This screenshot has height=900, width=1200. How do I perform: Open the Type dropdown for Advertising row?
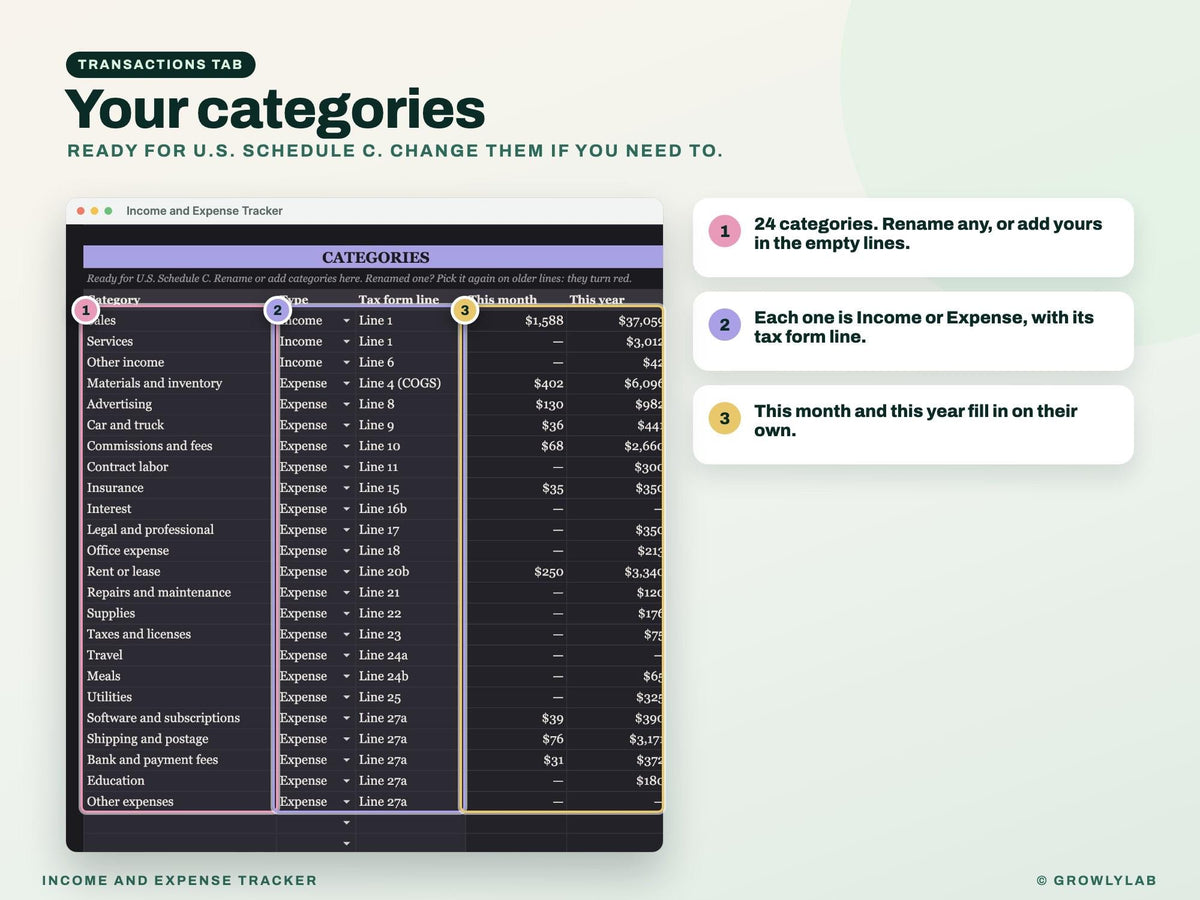346,405
